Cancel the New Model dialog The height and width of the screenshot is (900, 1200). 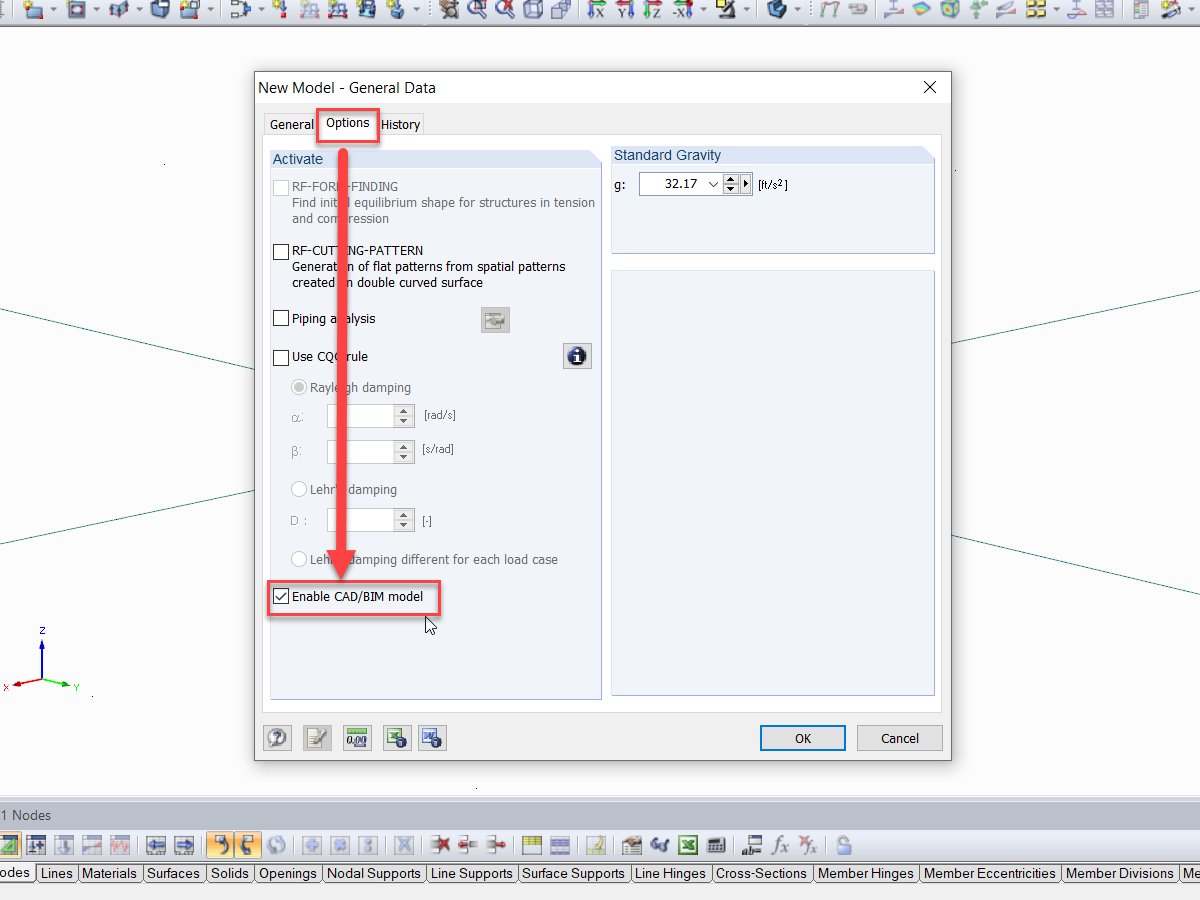(x=899, y=738)
